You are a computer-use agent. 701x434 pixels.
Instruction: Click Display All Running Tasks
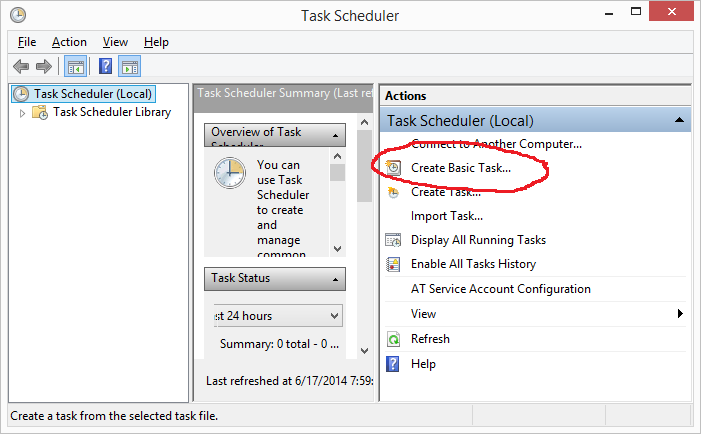point(478,240)
